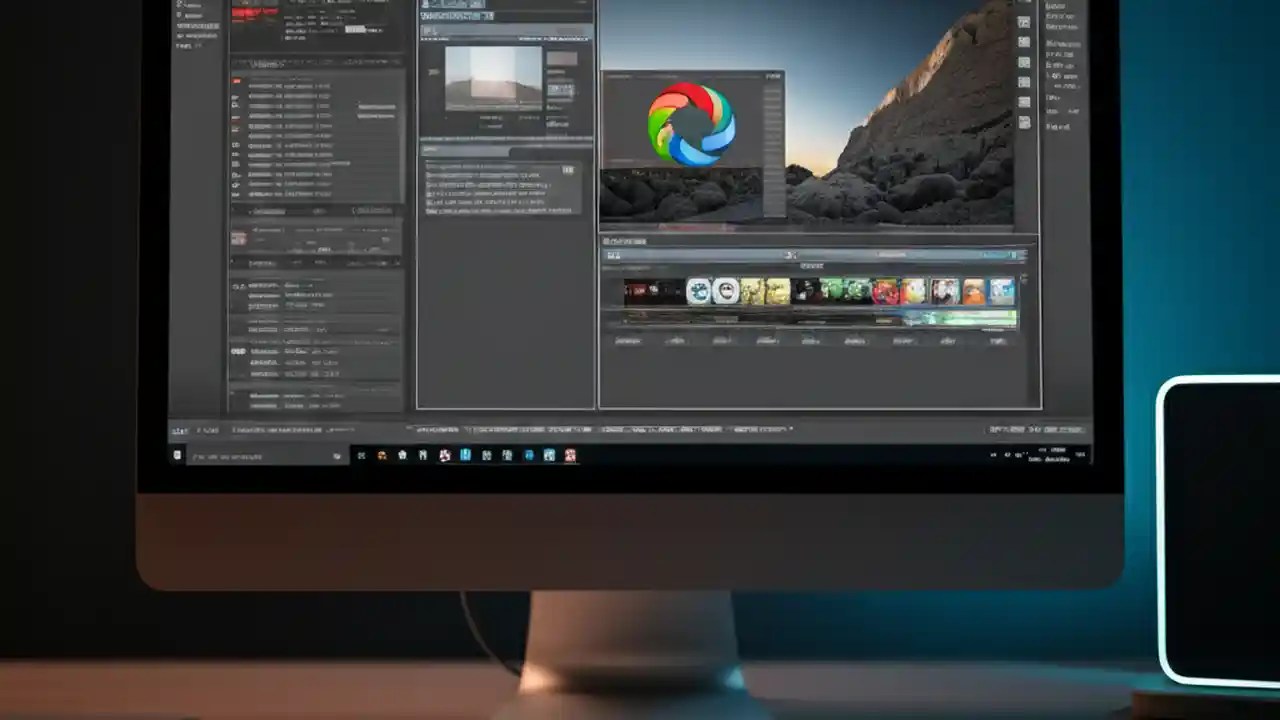
Task: Click the Start button label at the status bar left
Action: coord(178,429)
